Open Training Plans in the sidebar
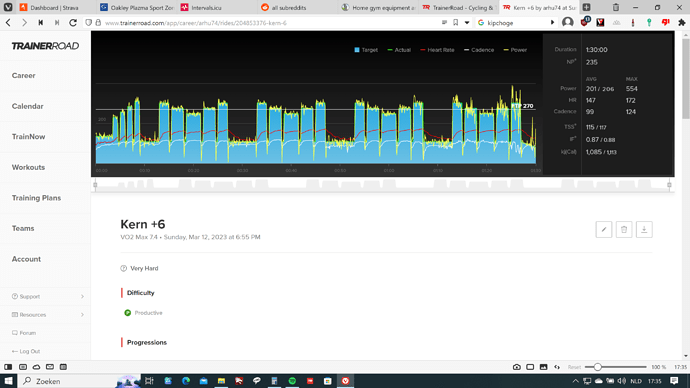Image resolution: width=690 pixels, height=388 pixels. click(36, 198)
